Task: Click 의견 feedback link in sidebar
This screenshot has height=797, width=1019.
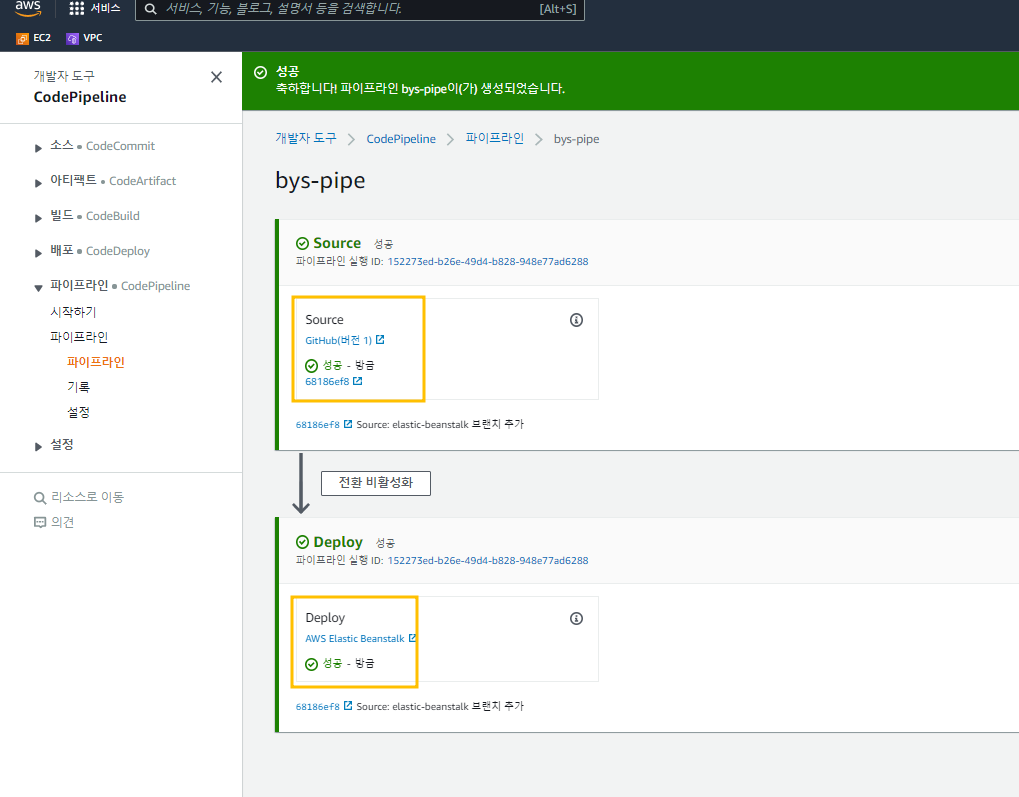Action: pos(62,522)
